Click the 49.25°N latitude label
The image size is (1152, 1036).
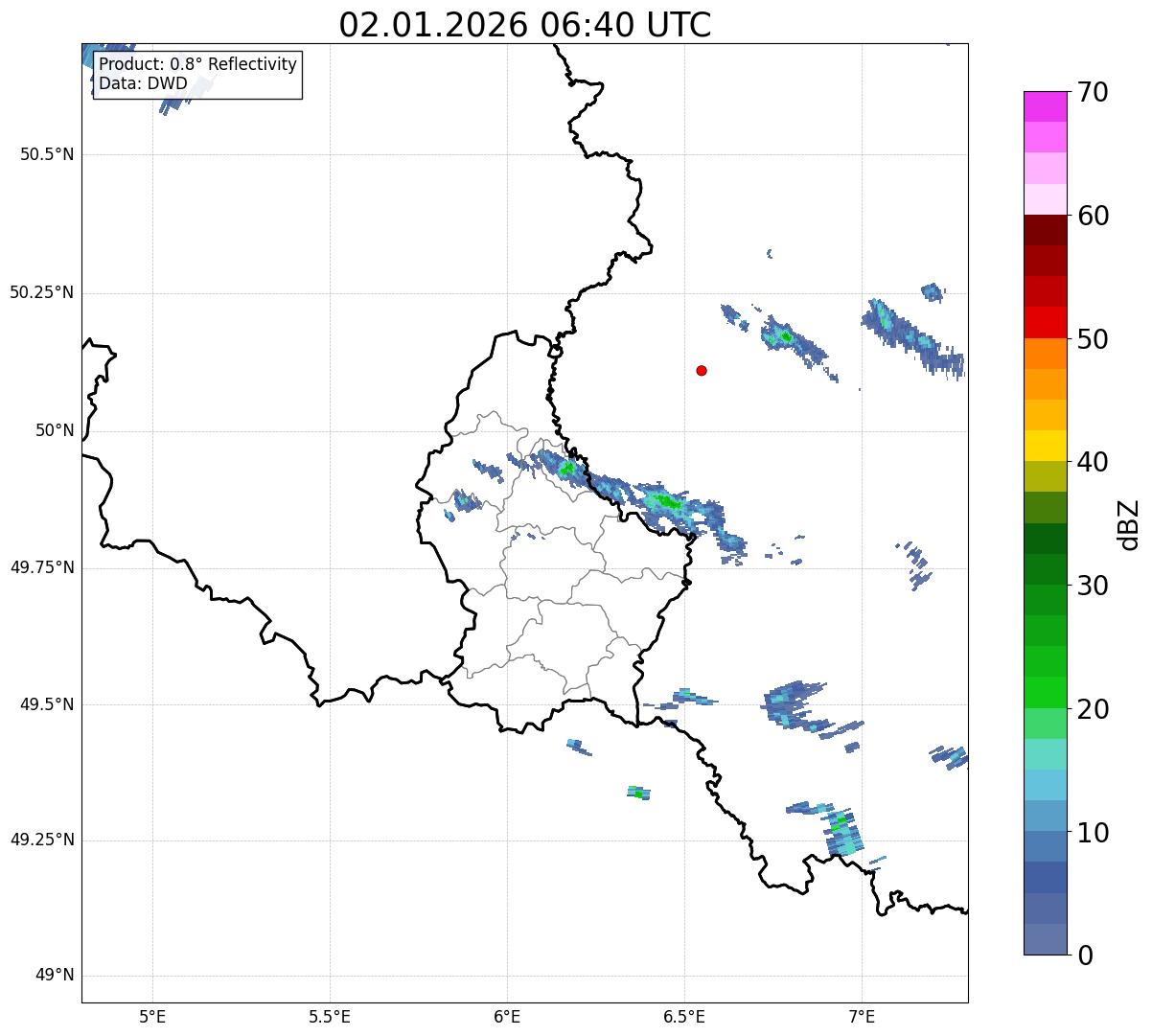point(41,840)
